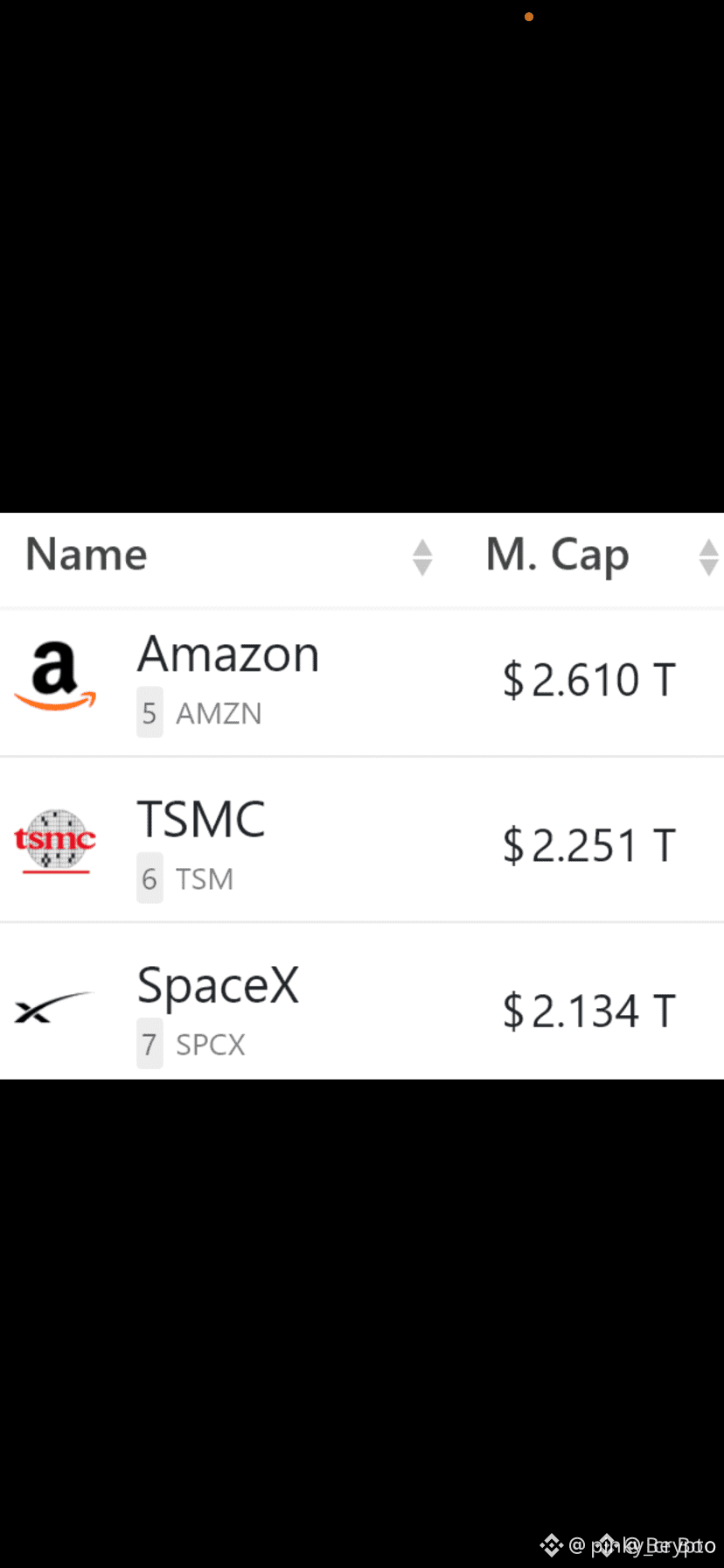Toggle sort arrows beside Name column
Viewport: 724px width, 1568px height.
[422, 557]
